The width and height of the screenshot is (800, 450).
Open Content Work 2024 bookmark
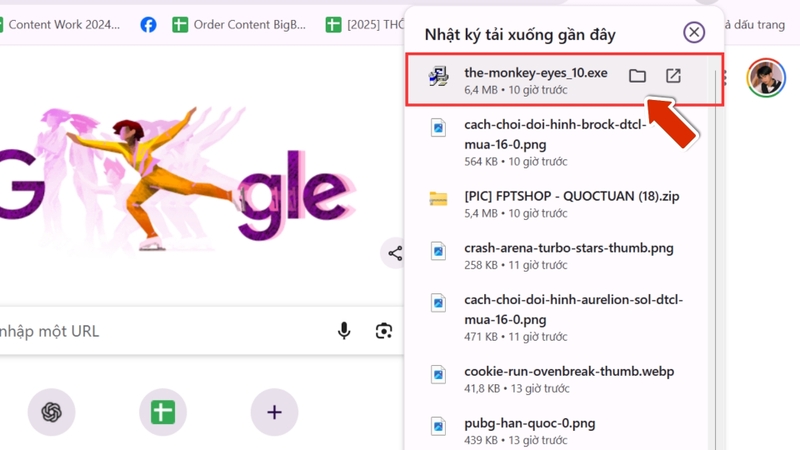60,24
